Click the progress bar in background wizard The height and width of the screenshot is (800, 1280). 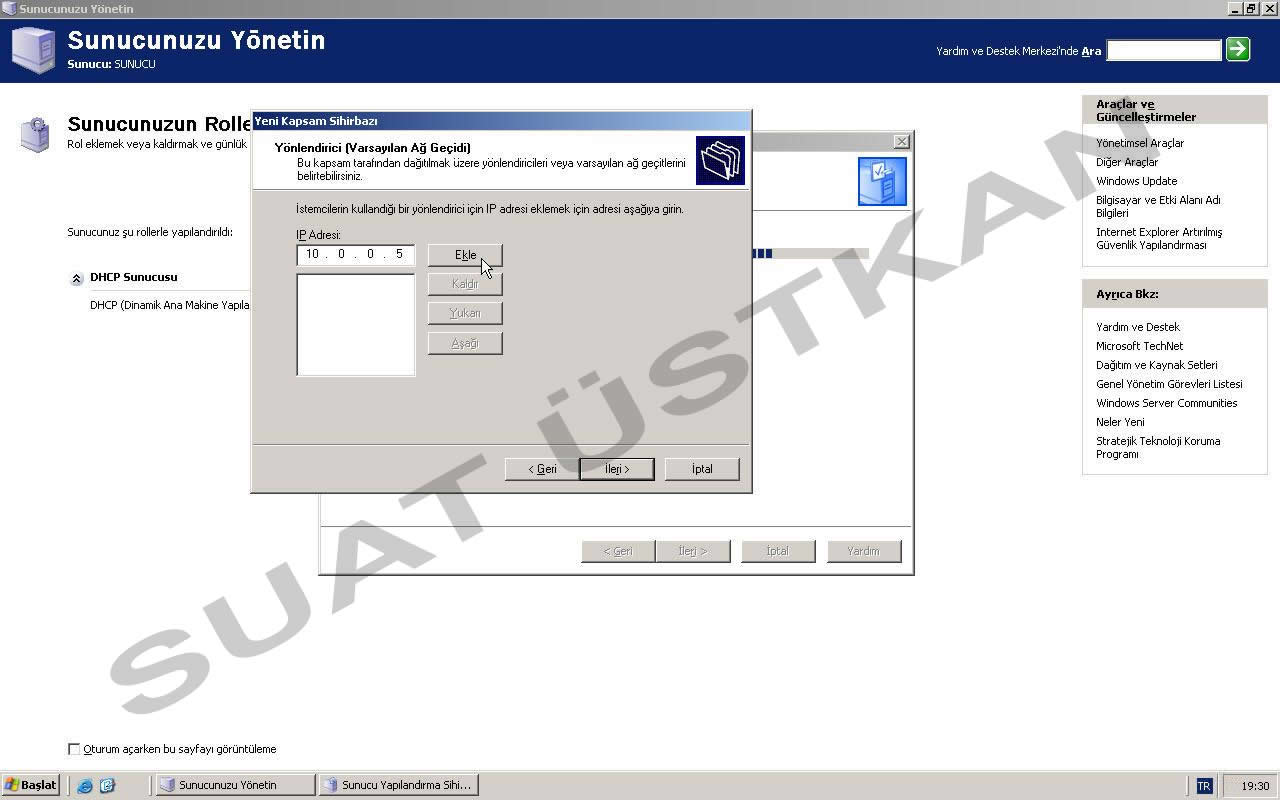tap(810, 254)
